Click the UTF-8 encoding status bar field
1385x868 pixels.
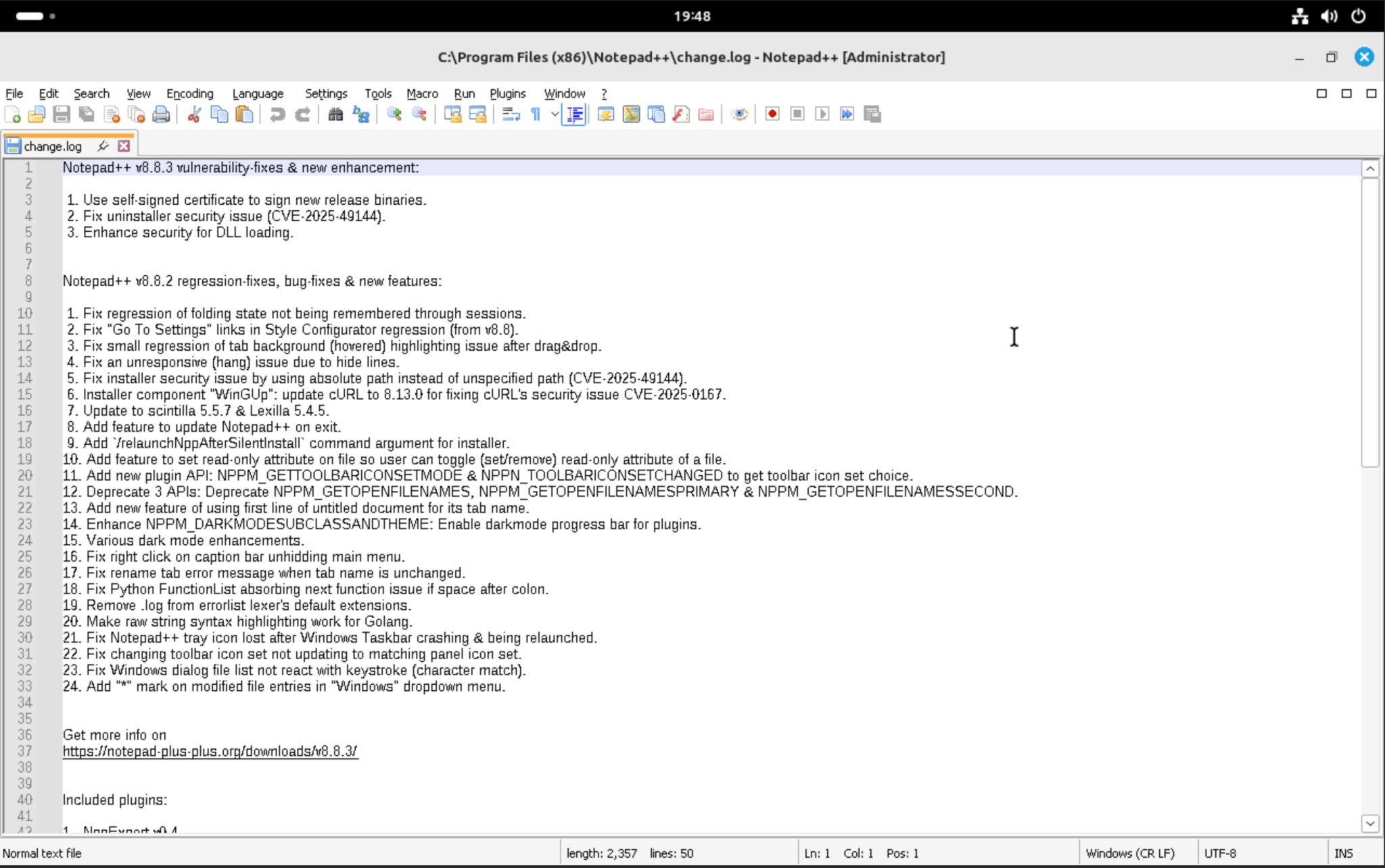tap(1221, 852)
